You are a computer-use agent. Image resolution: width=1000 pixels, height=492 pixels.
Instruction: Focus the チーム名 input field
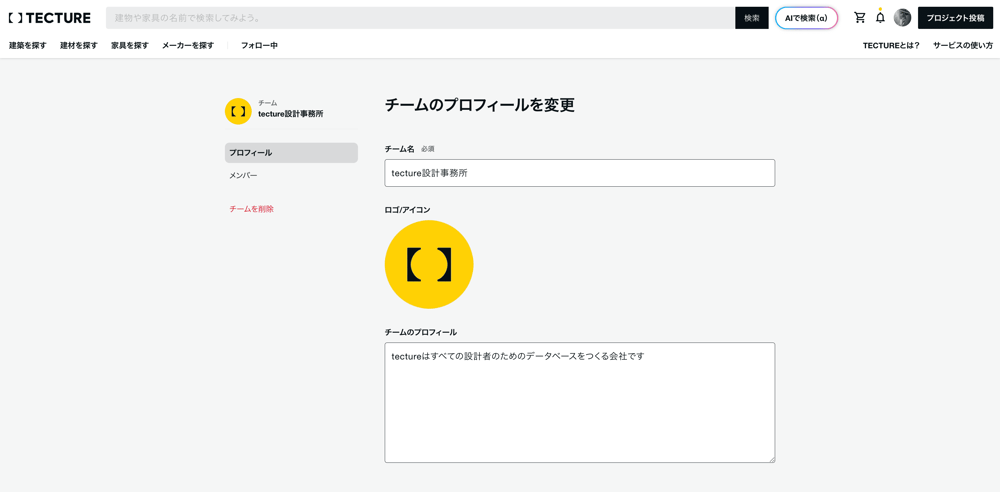579,173
